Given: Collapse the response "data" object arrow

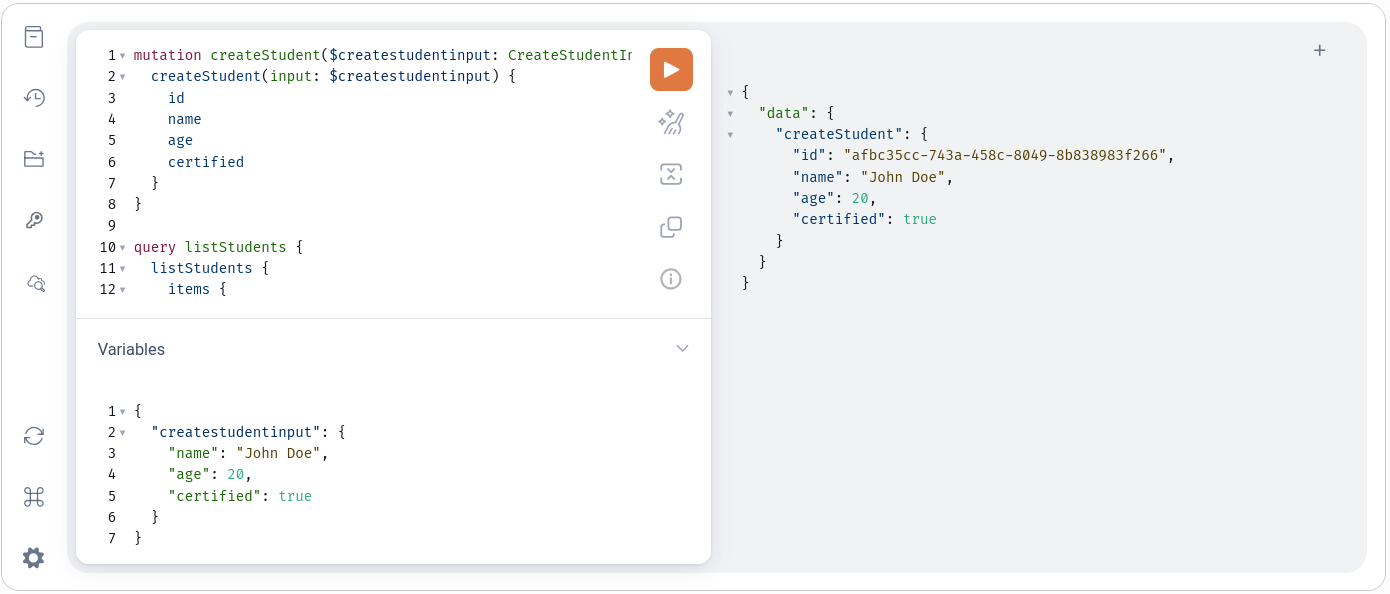Looking at the screenshot, I should pos(731,114).
